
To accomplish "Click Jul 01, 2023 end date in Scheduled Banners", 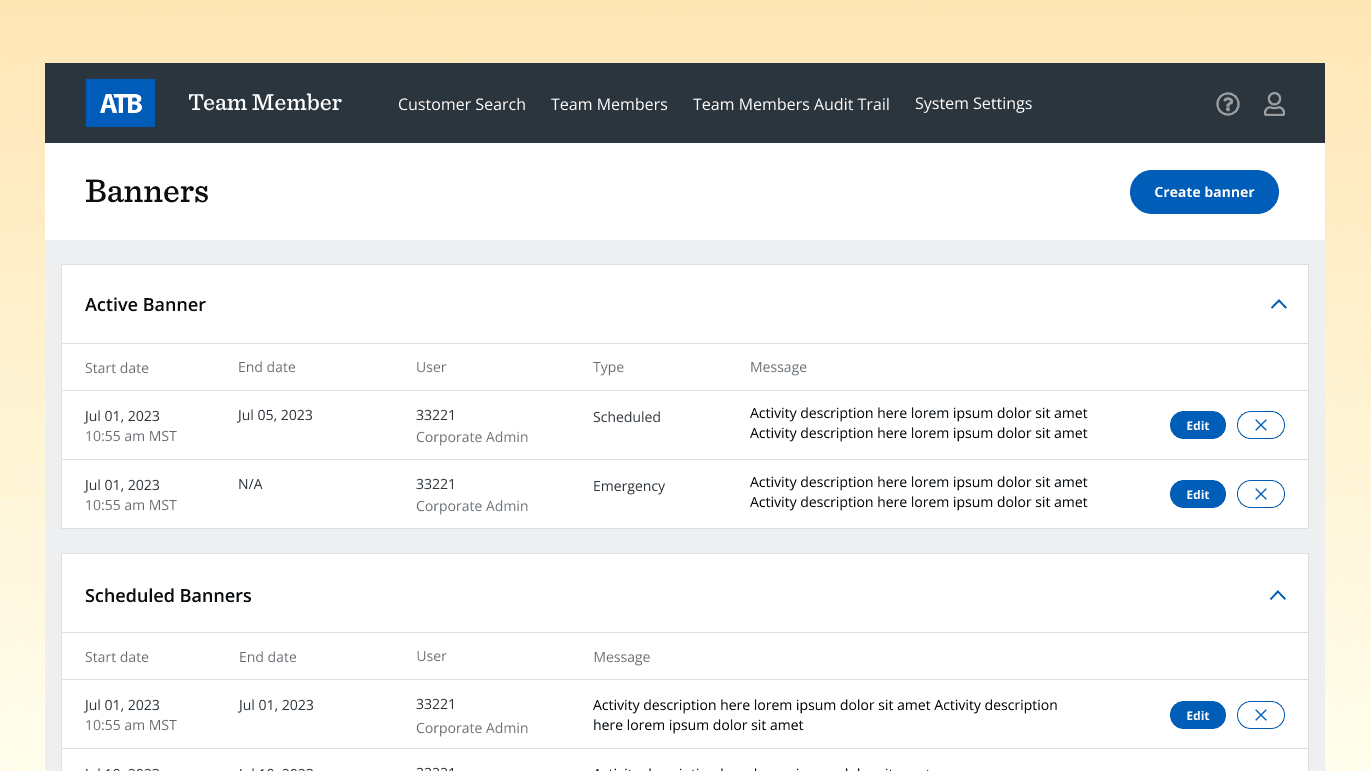I will click(276, 705).
